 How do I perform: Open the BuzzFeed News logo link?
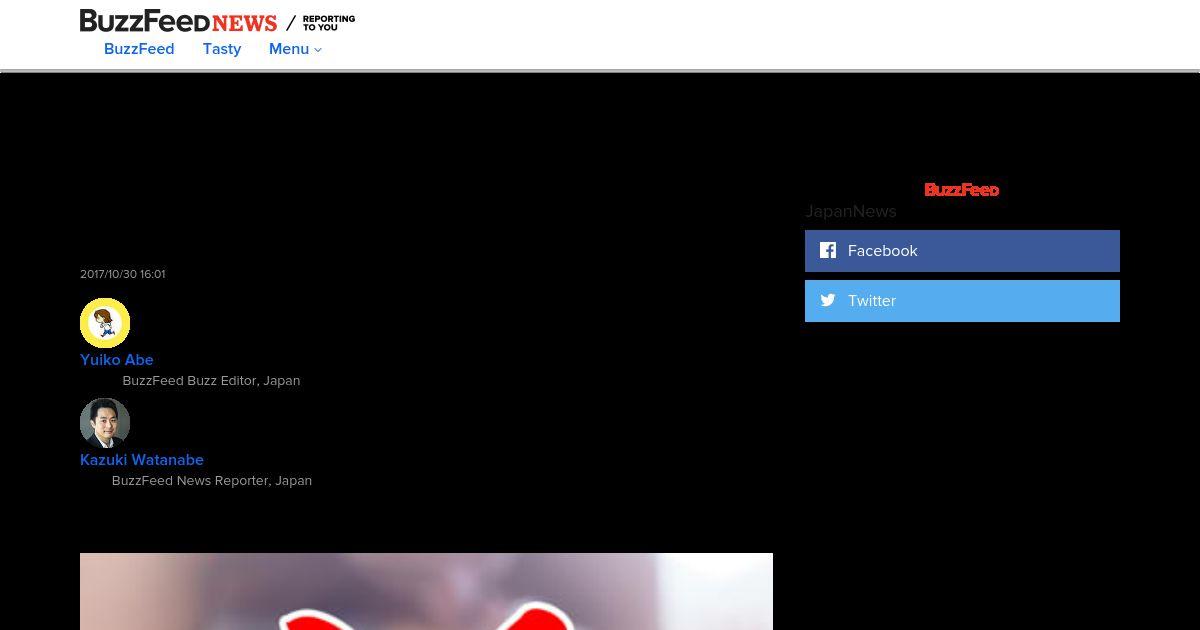[179, 21]
